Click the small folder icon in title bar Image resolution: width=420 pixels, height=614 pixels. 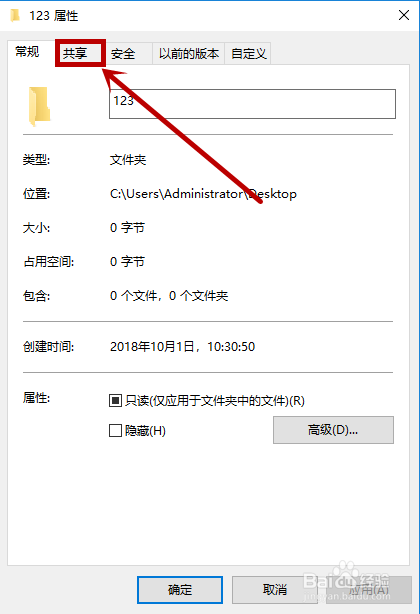(15, 16)
